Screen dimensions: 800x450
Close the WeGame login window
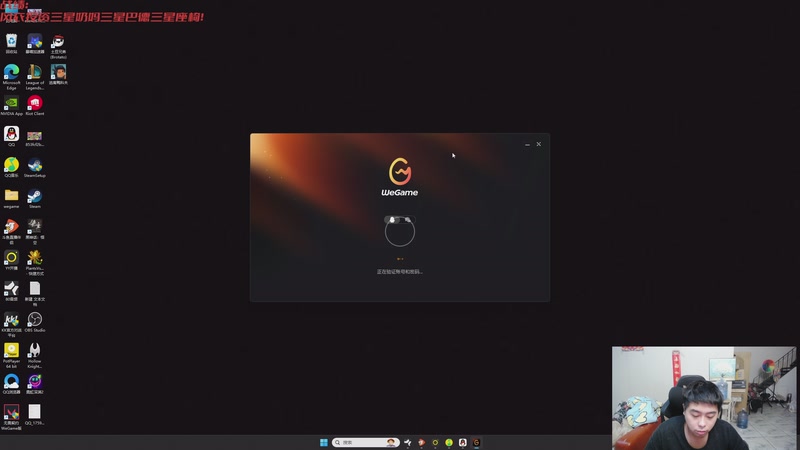click(x=538, y=144)
